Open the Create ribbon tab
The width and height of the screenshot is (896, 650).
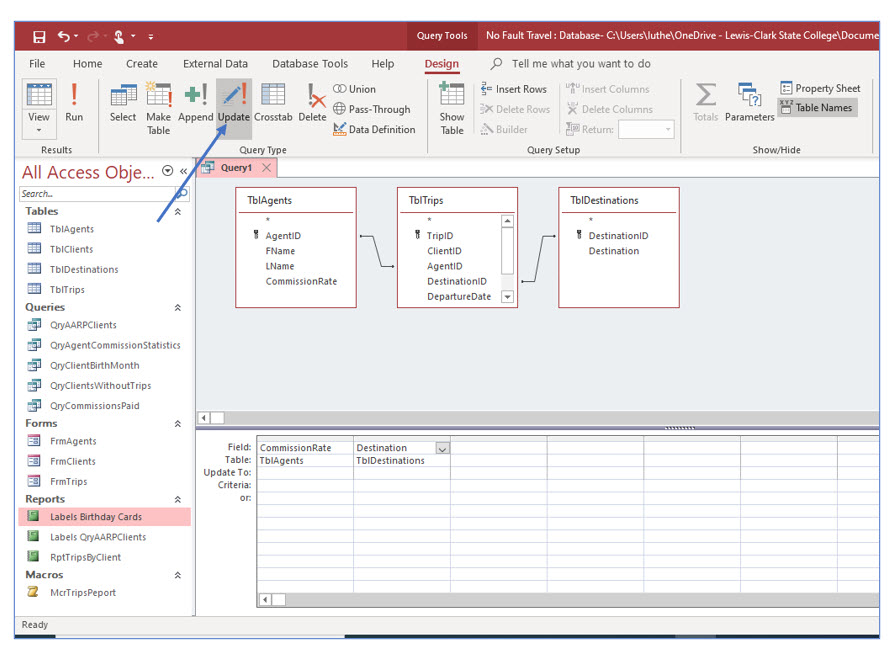click(x=142, y=63)
